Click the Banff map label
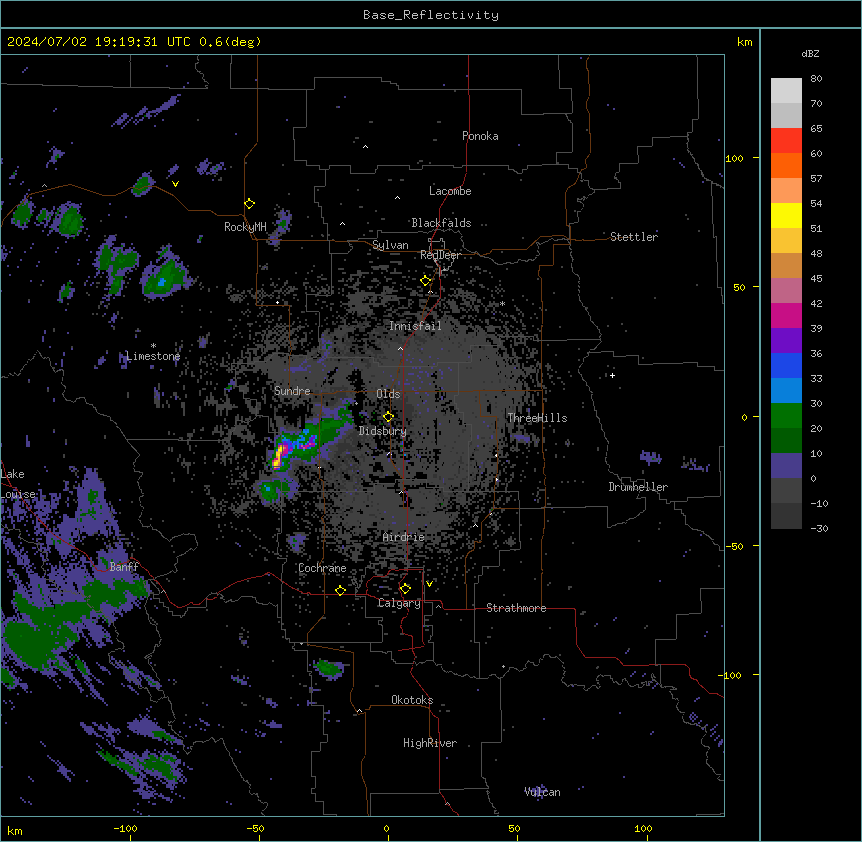This screenshot has width=862, height=842. 124,567
